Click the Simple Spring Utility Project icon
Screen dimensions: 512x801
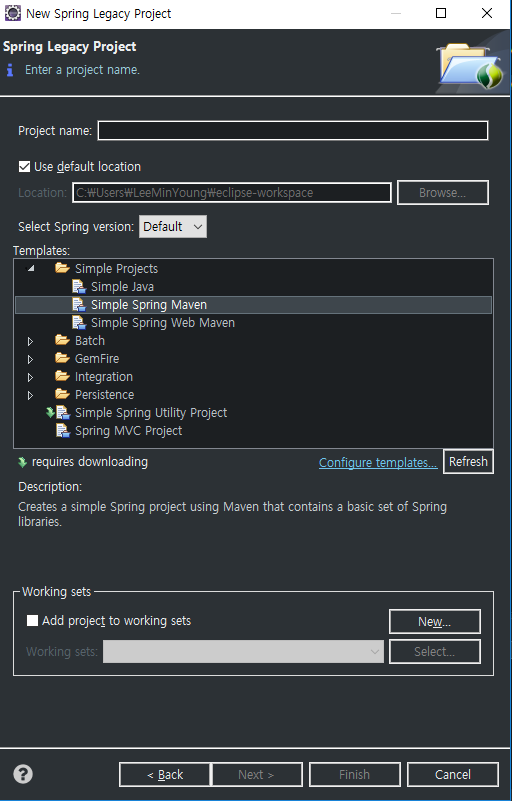(x=62, y=412)
